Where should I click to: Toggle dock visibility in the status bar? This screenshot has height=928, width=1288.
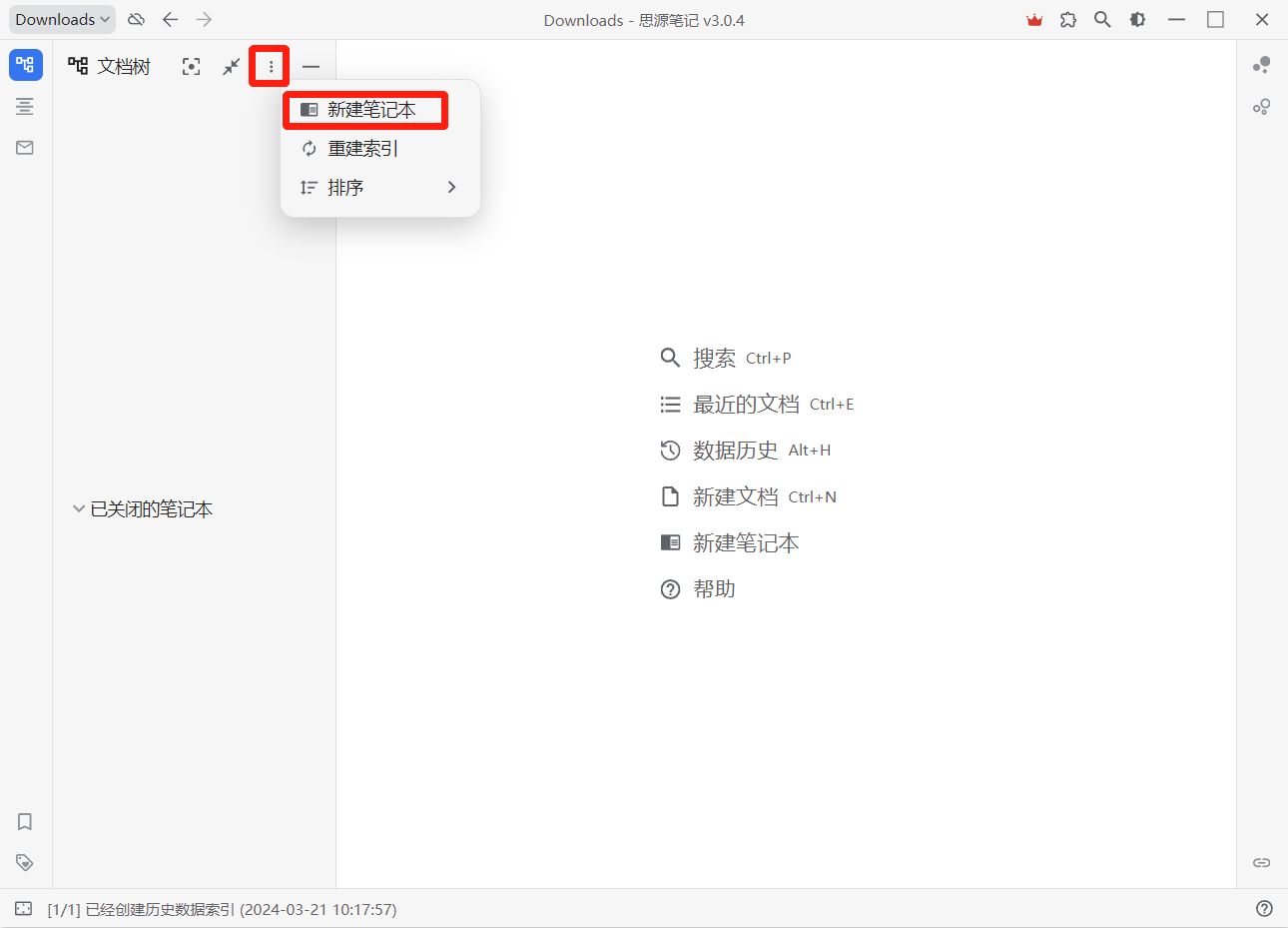point(24,909)
